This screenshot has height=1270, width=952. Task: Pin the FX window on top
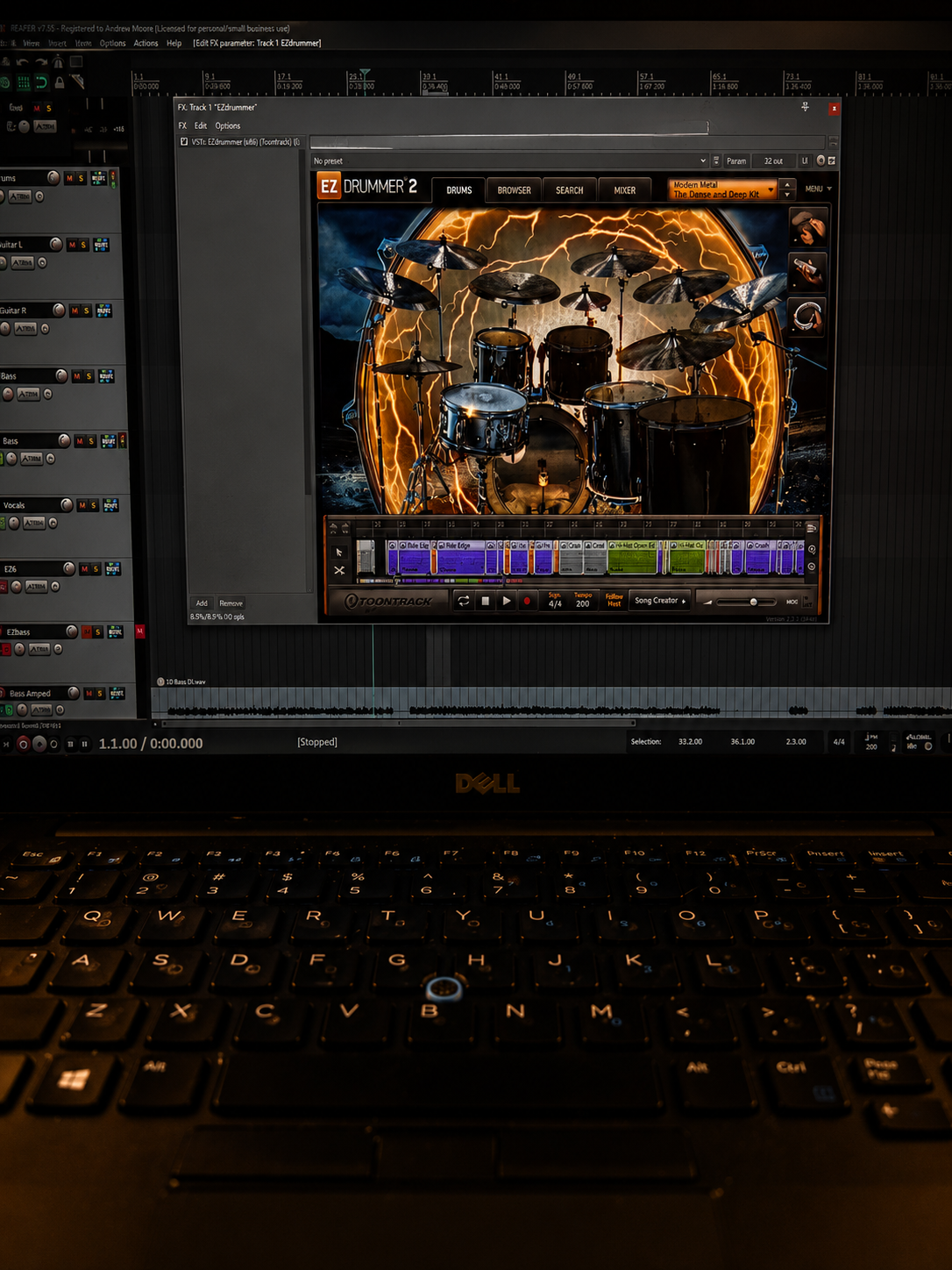coord(805,107)
